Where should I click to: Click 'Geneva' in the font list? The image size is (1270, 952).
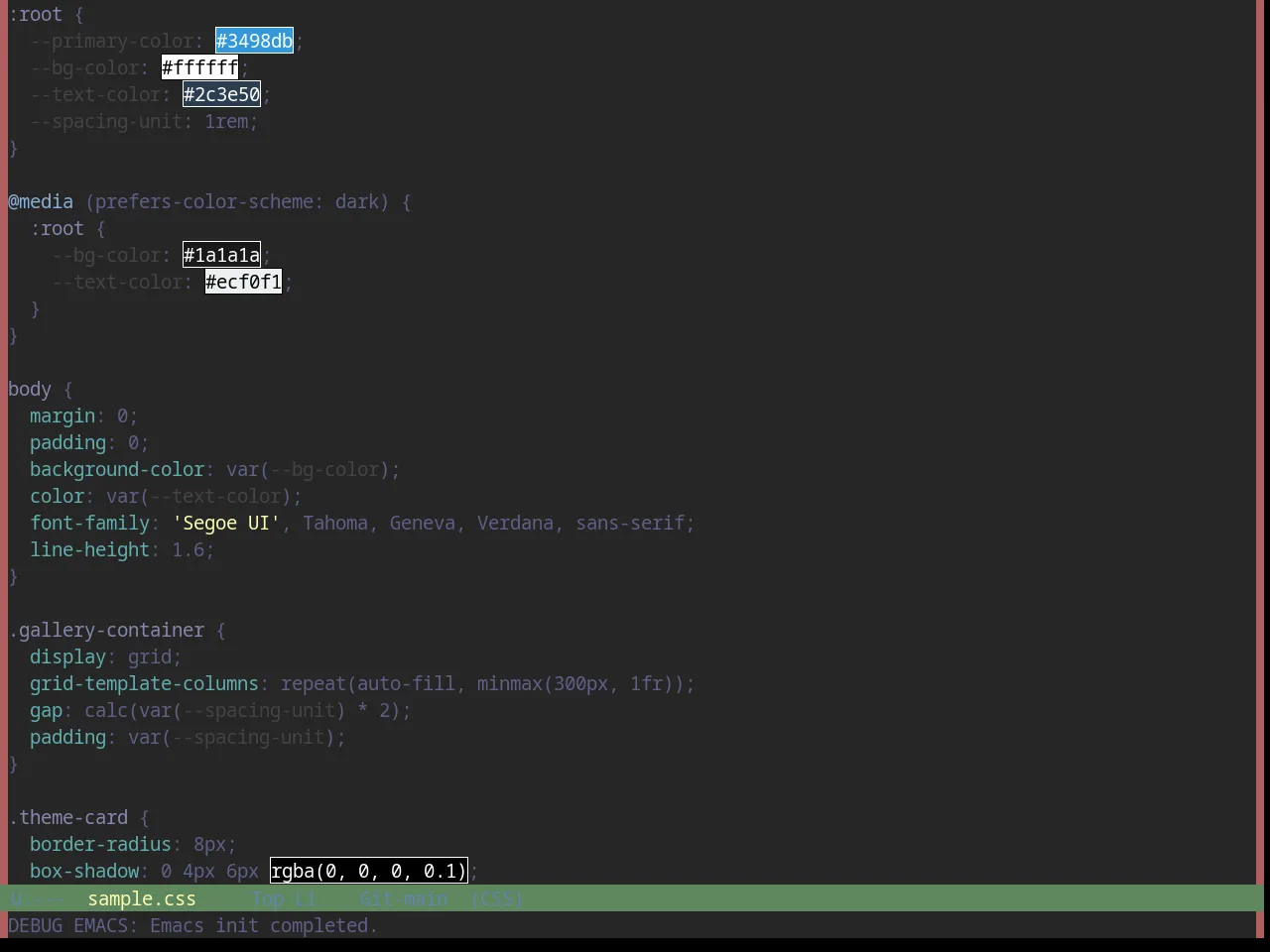423,523
